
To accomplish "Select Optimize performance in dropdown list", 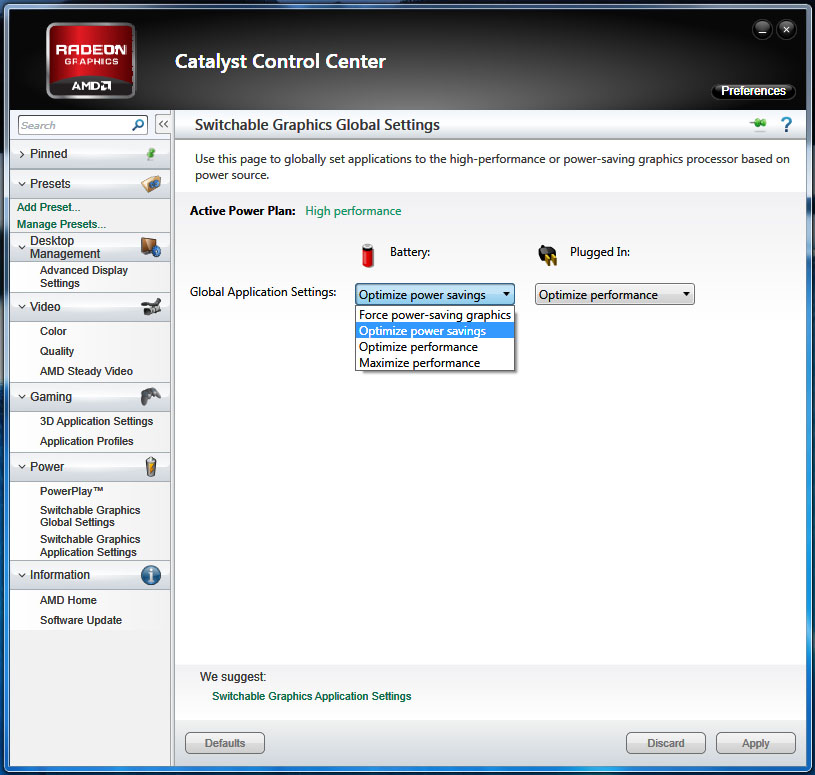I will [x=435, y=347].
